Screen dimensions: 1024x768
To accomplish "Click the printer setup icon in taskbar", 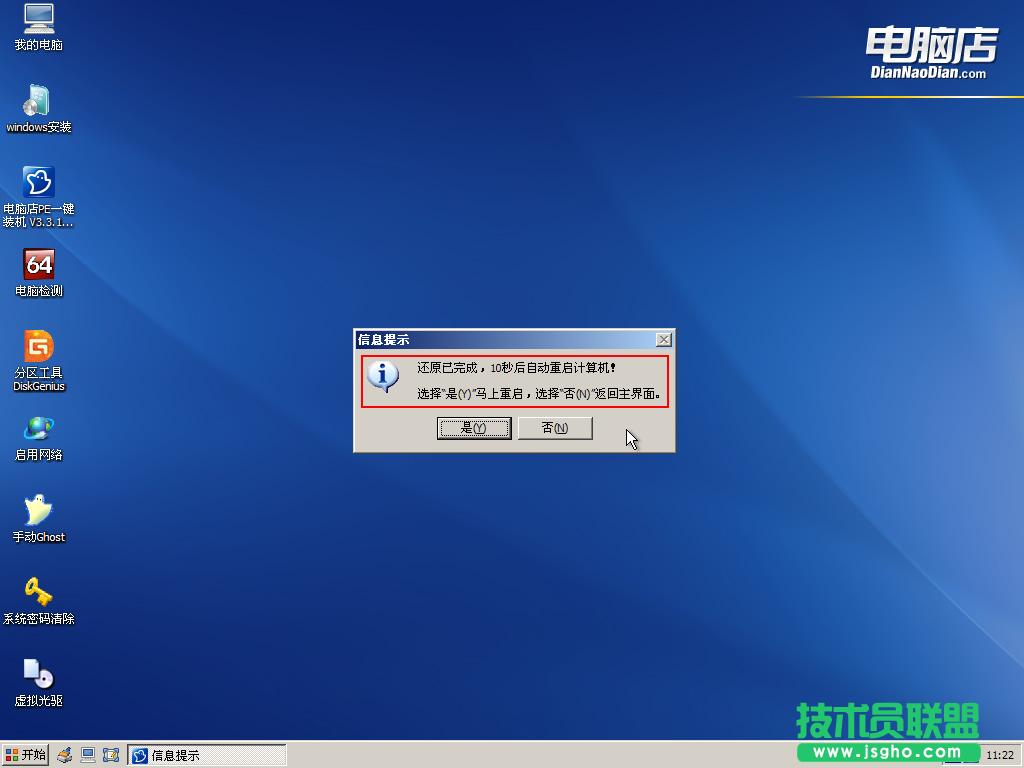I will pyautogui.click(x=62, y=755).
